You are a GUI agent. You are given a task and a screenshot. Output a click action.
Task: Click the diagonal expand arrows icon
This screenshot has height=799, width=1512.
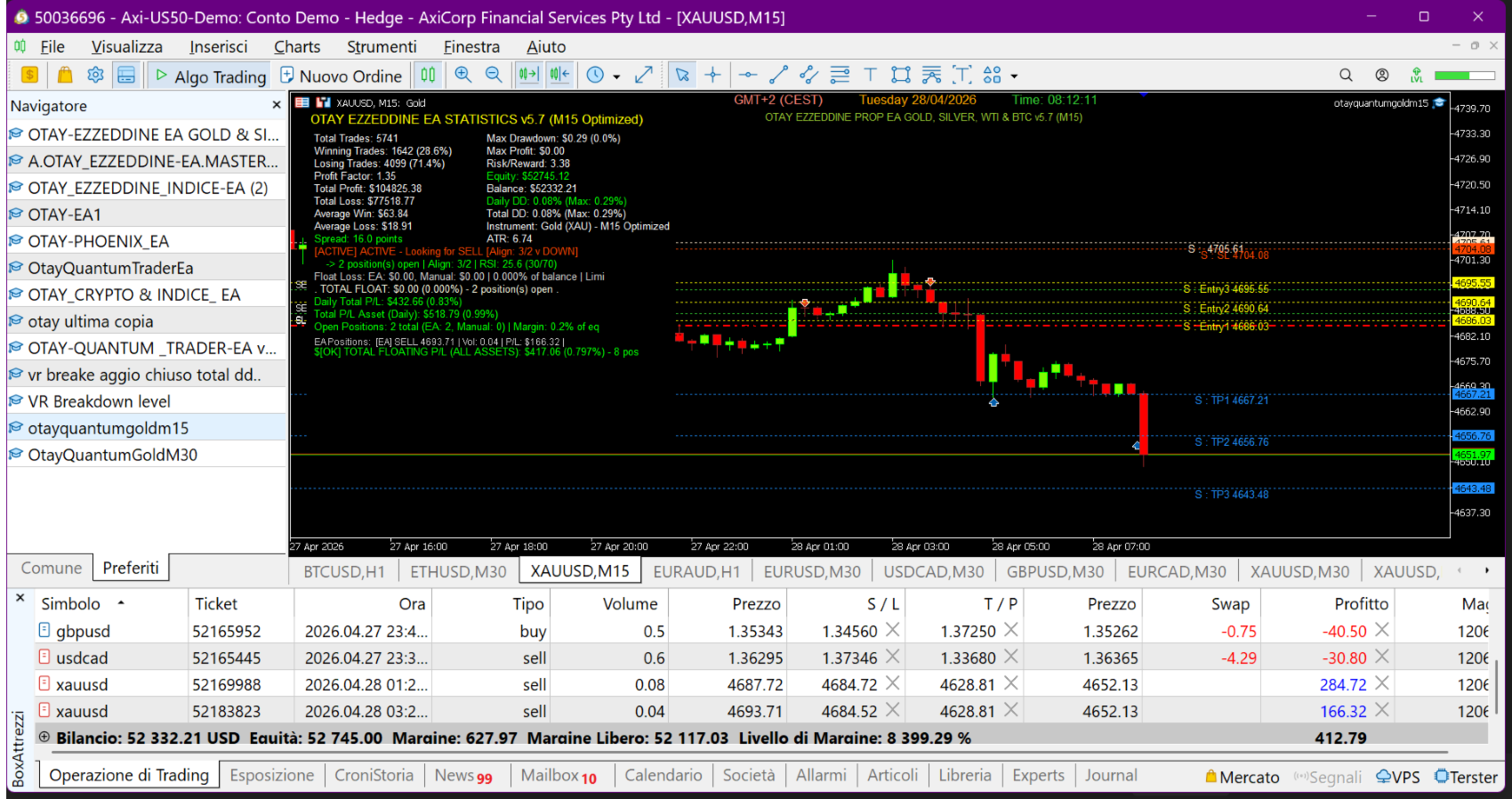[x=644, y=76]
